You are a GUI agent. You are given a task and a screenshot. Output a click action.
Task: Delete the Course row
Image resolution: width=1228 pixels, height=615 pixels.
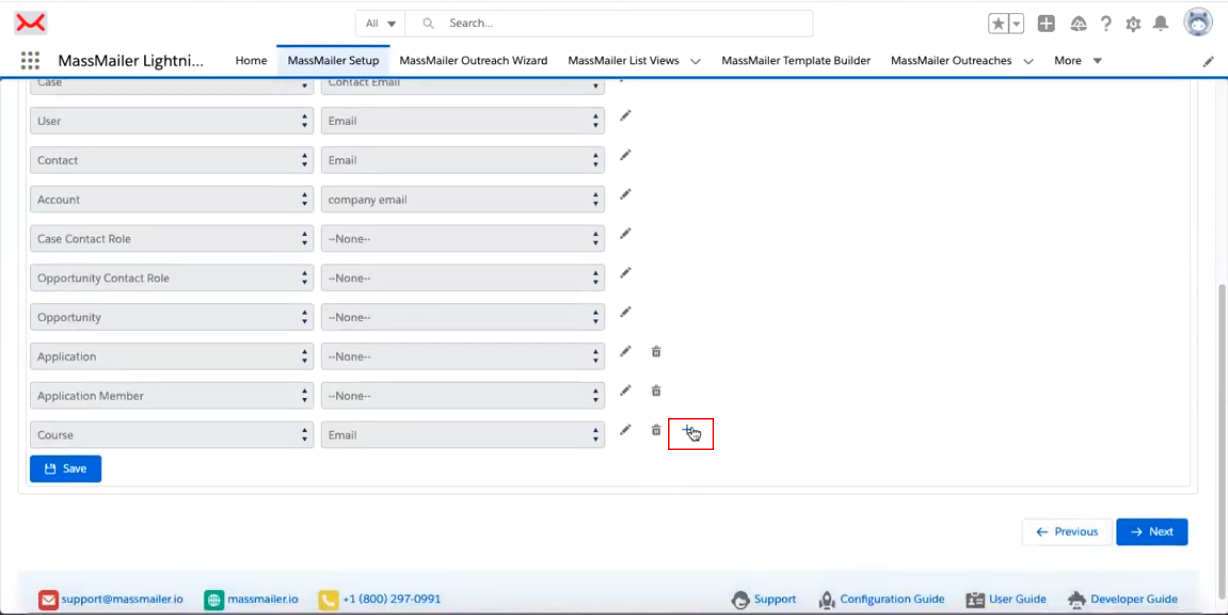pyautogui.click(x=656, y=430)
